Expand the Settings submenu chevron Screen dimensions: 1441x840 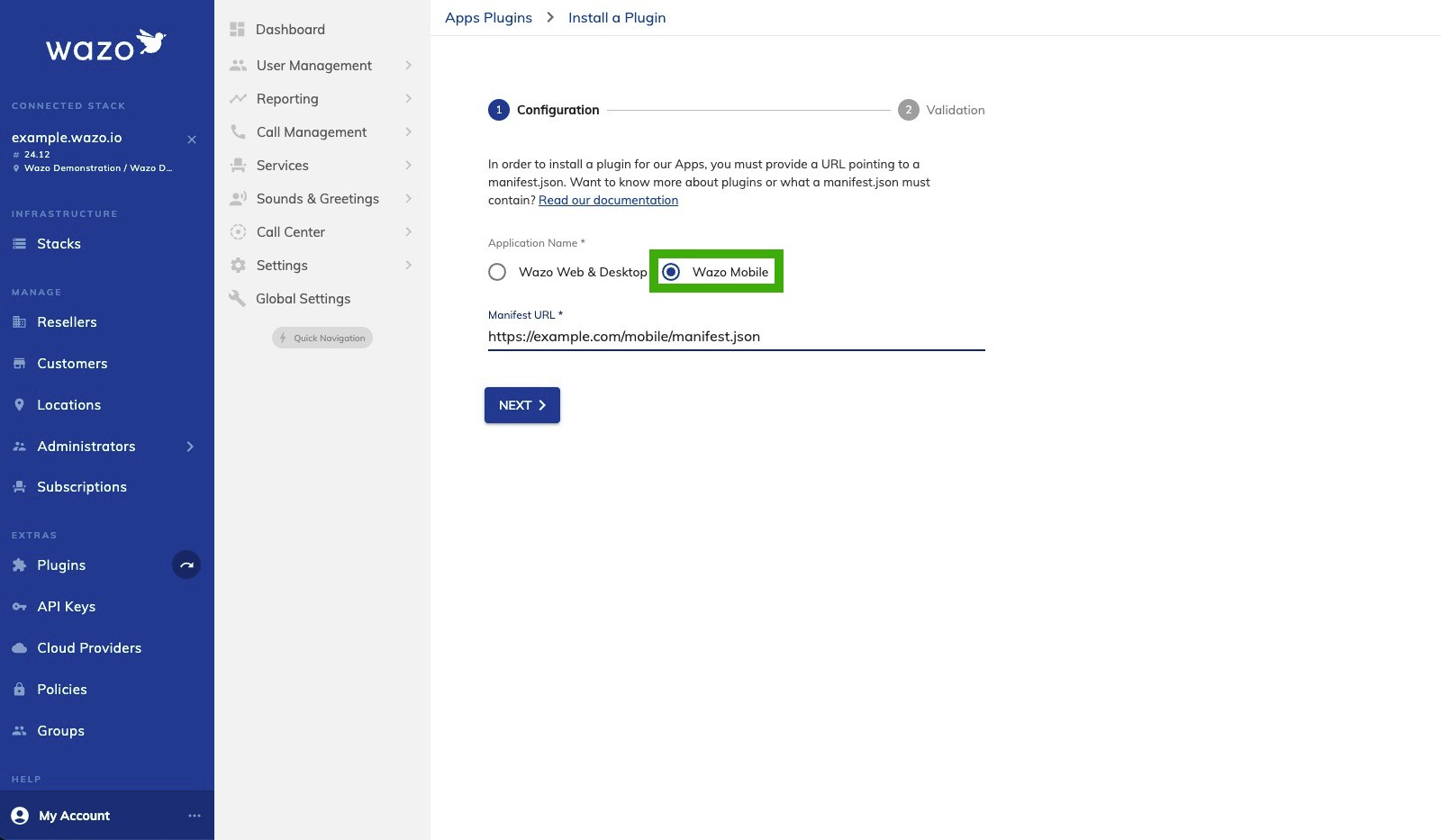(x=409, y=266)
